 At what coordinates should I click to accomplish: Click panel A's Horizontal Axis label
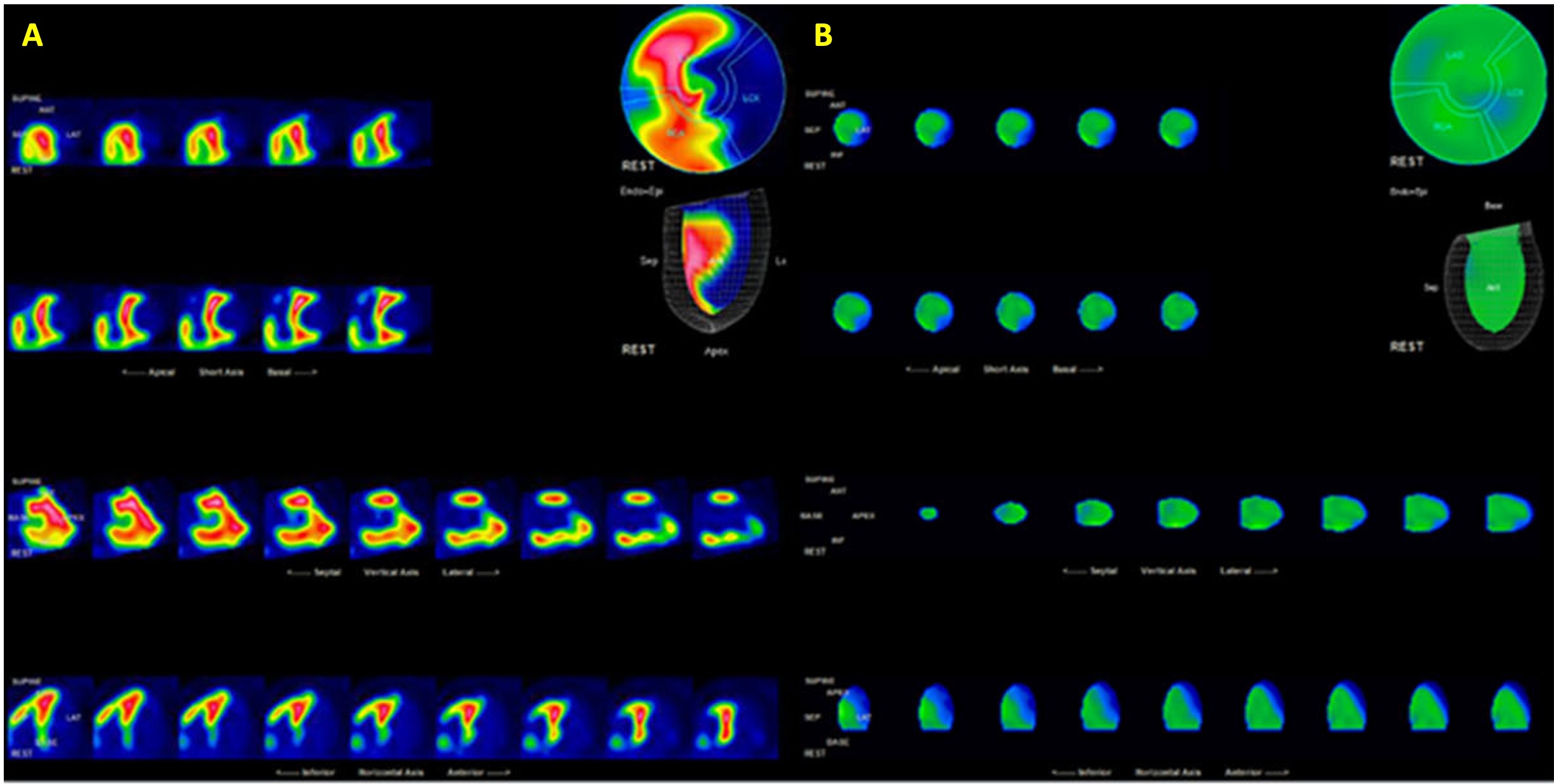pos(391,773)
